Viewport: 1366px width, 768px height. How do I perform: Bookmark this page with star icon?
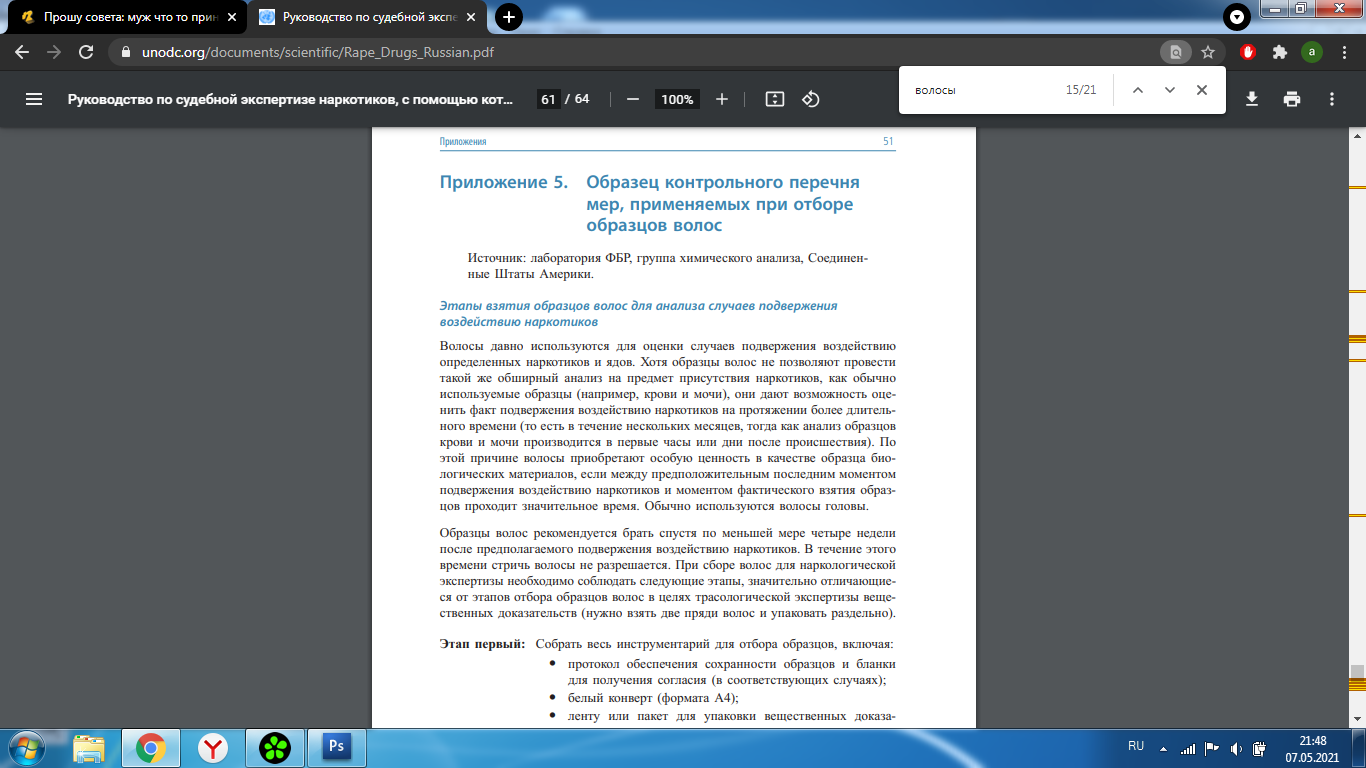(1208, 52)
